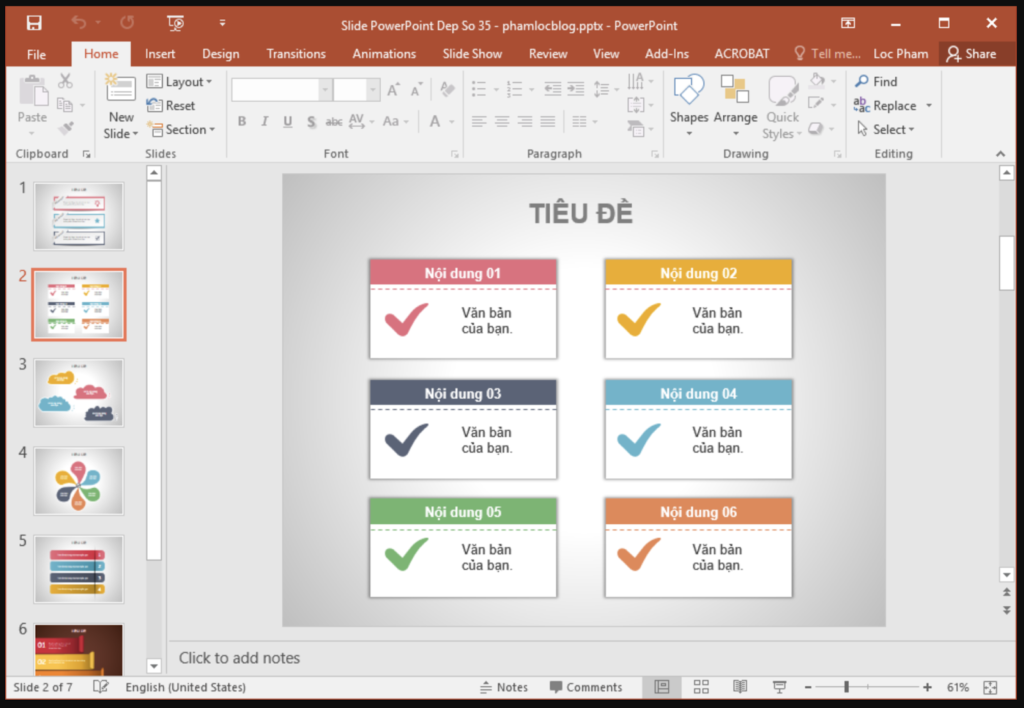Click the zoom slider handle
Screen dimensions: 1024x708
tap(846, 687)
